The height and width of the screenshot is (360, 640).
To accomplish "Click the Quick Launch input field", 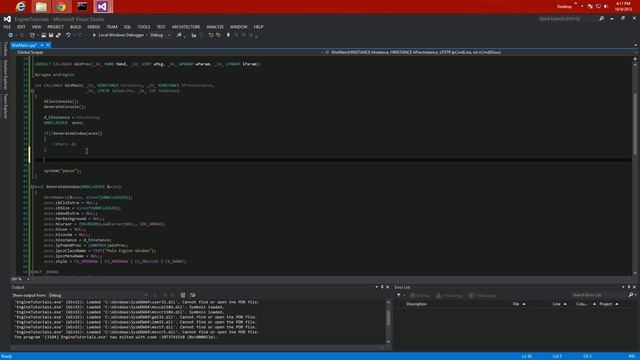I will [x=567, y=19].
